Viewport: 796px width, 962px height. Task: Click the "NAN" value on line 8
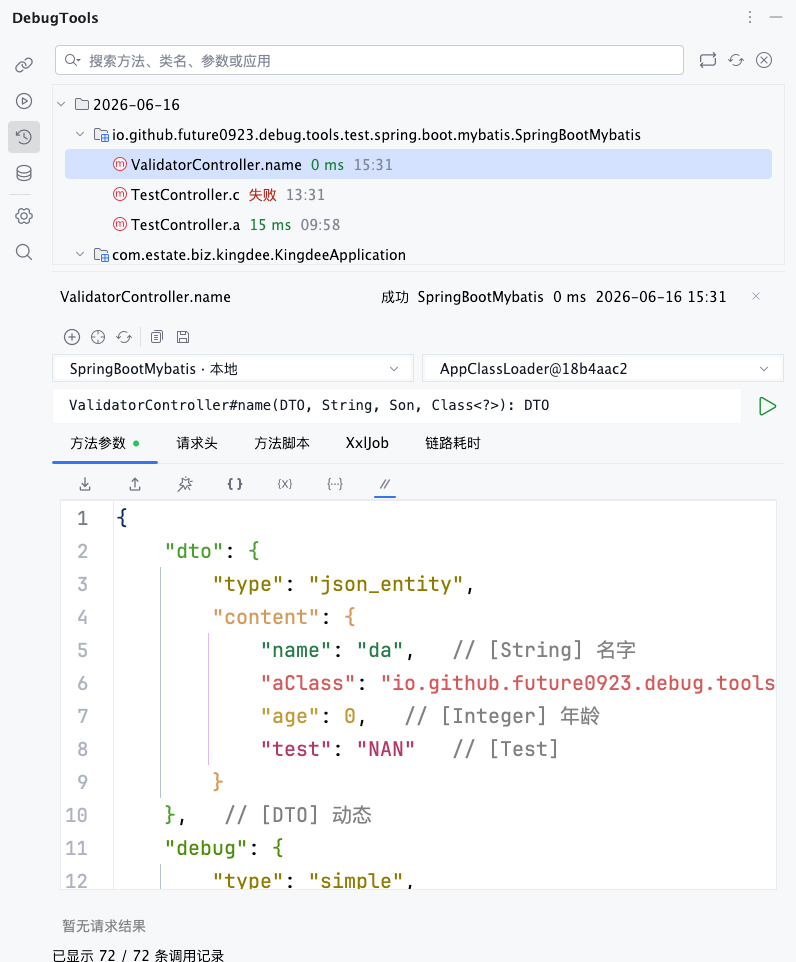click(x=386, y=749)
